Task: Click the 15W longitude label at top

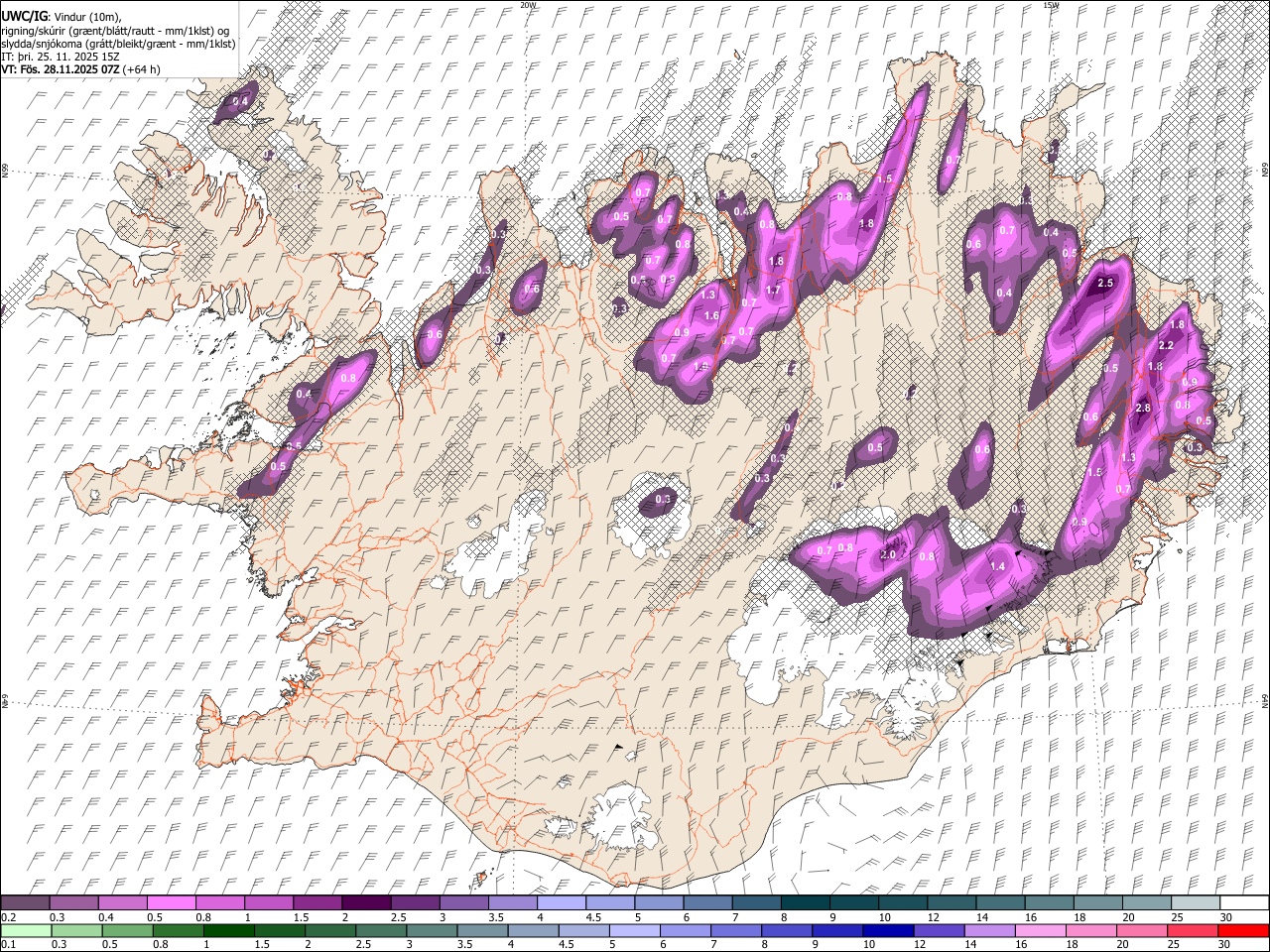Action: pyautogui.click(x=1051, y=5)
